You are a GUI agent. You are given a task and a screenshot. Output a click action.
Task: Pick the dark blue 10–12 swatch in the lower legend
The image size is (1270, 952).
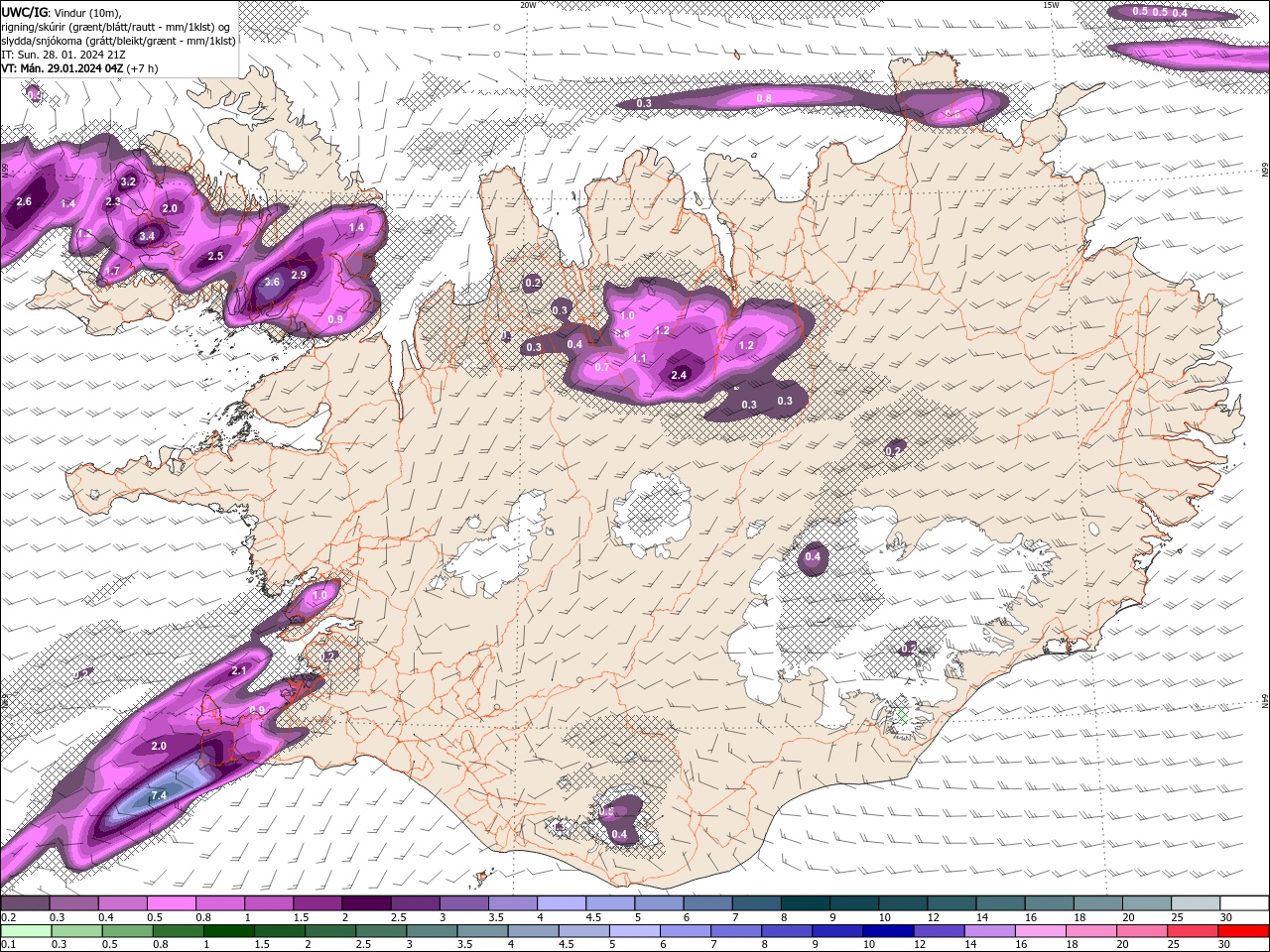pos(889,931)
